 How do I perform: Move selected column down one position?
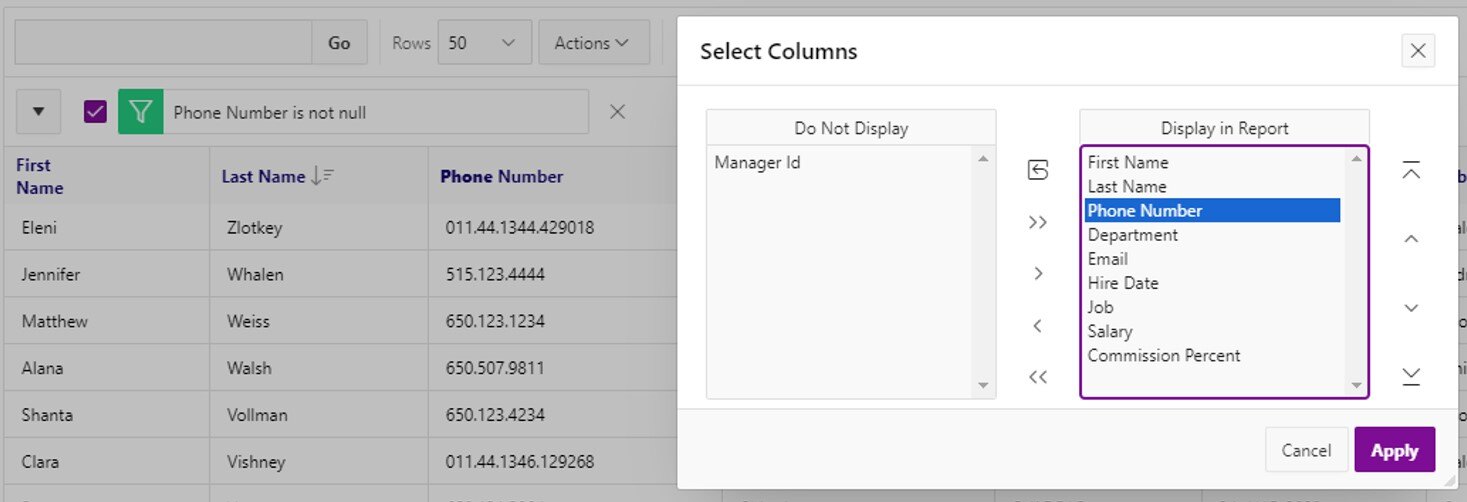(x=1411, y=307)
